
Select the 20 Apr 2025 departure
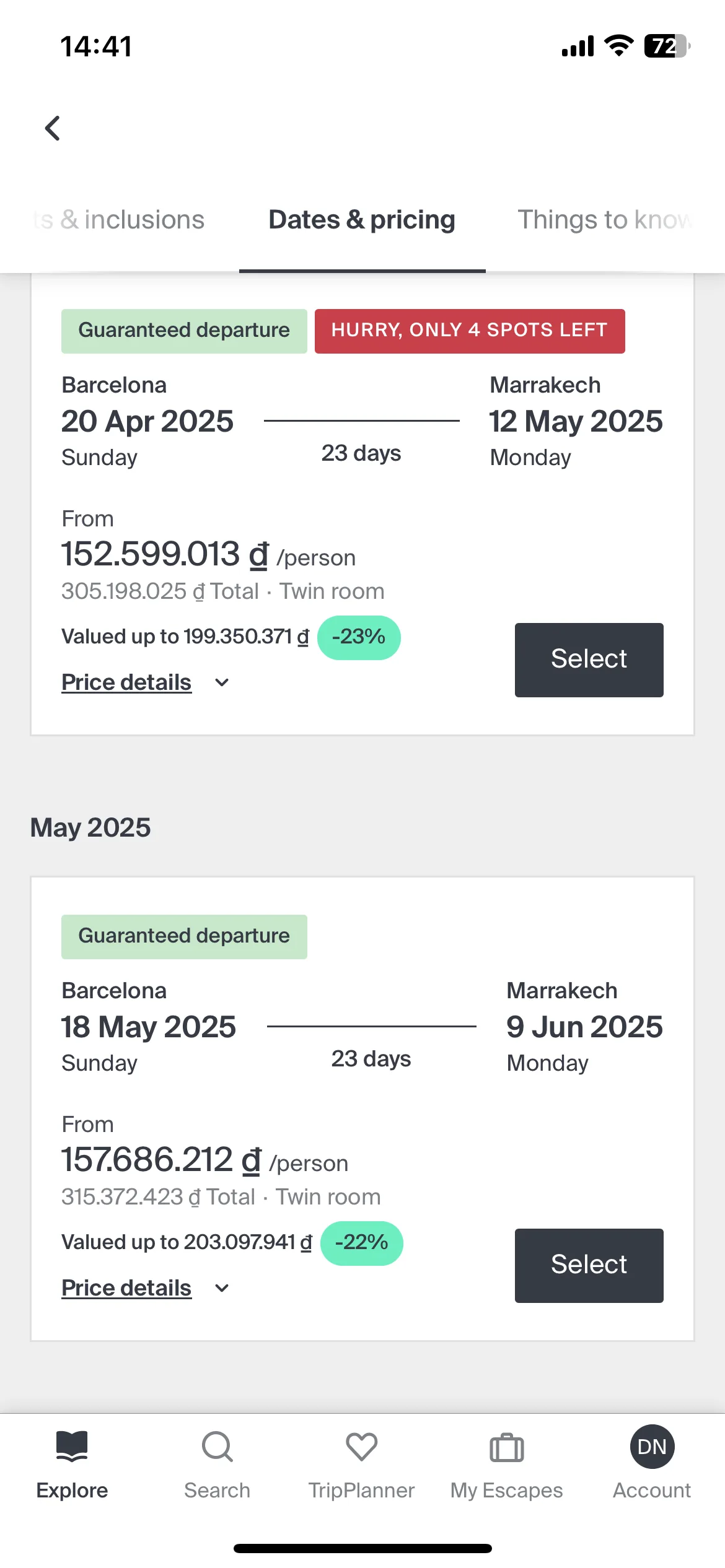(589, 660)
